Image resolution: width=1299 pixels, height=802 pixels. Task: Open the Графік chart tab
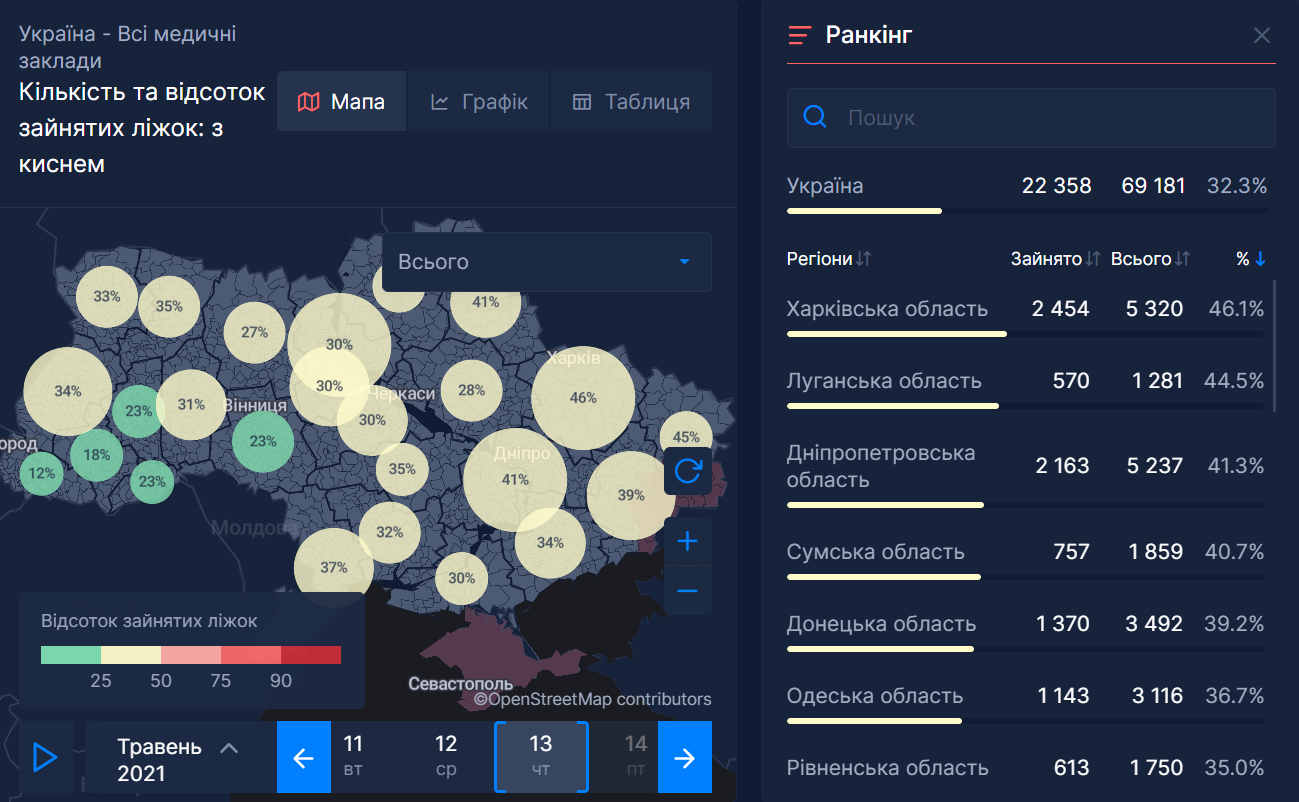pos(479,101)
